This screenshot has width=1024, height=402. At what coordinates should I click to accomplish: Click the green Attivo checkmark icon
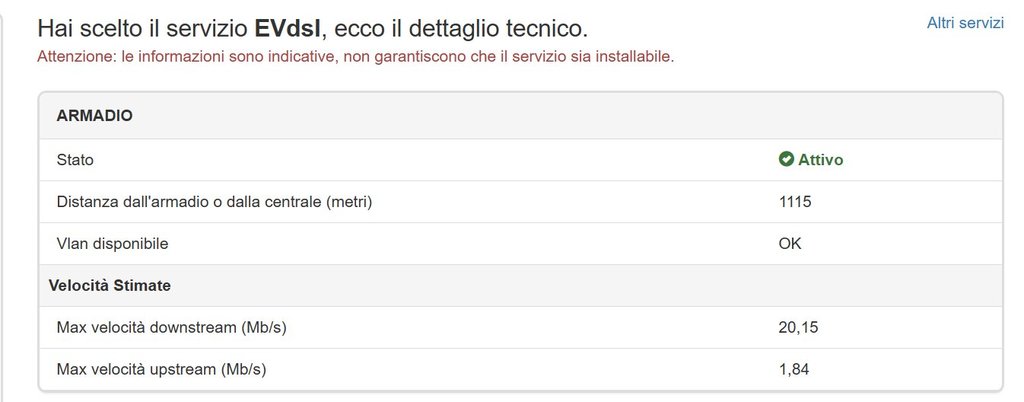point(786,159)
